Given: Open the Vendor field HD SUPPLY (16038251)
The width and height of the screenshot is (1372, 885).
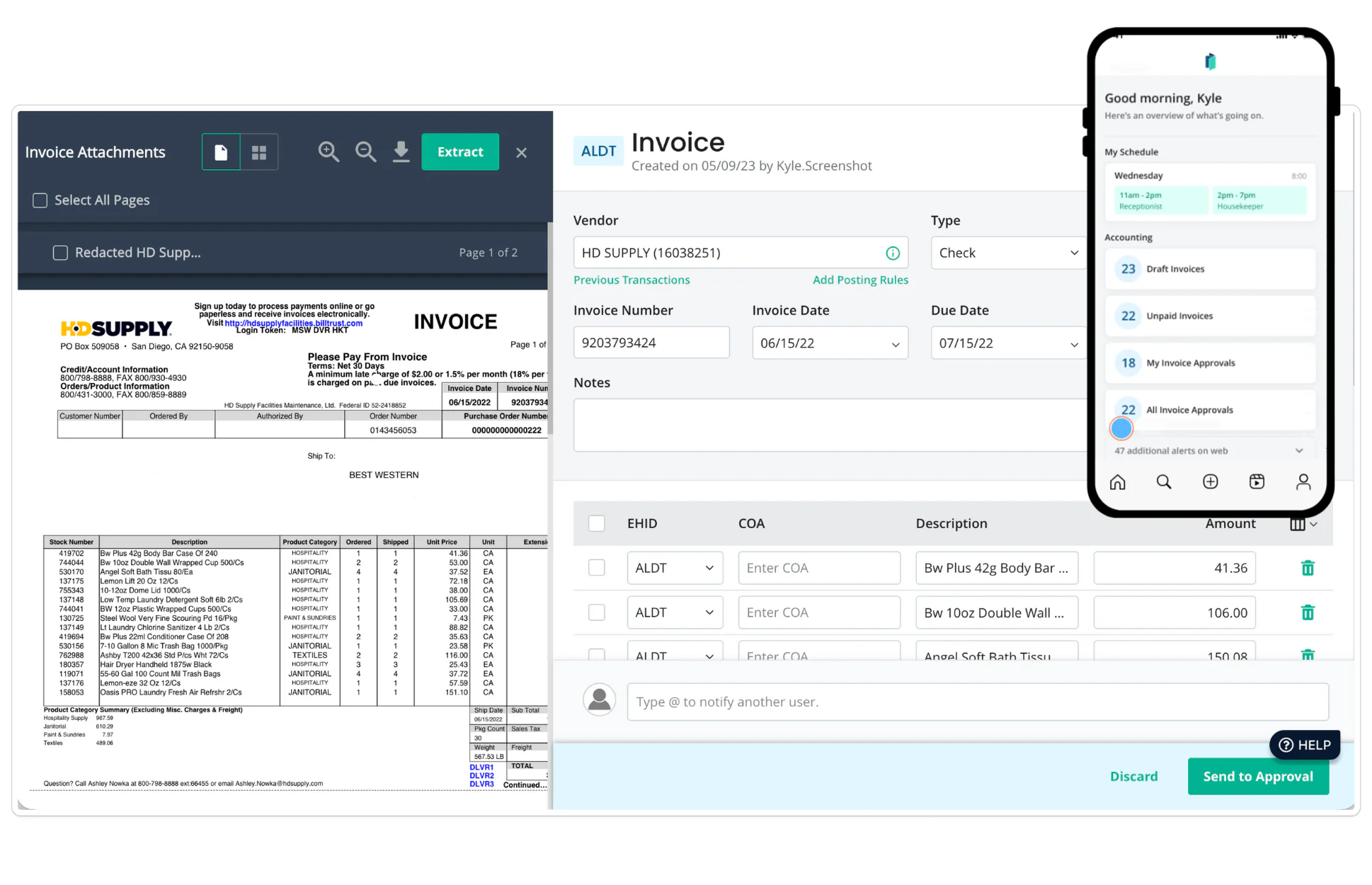Looking at the screenshot, I should 741,253.
